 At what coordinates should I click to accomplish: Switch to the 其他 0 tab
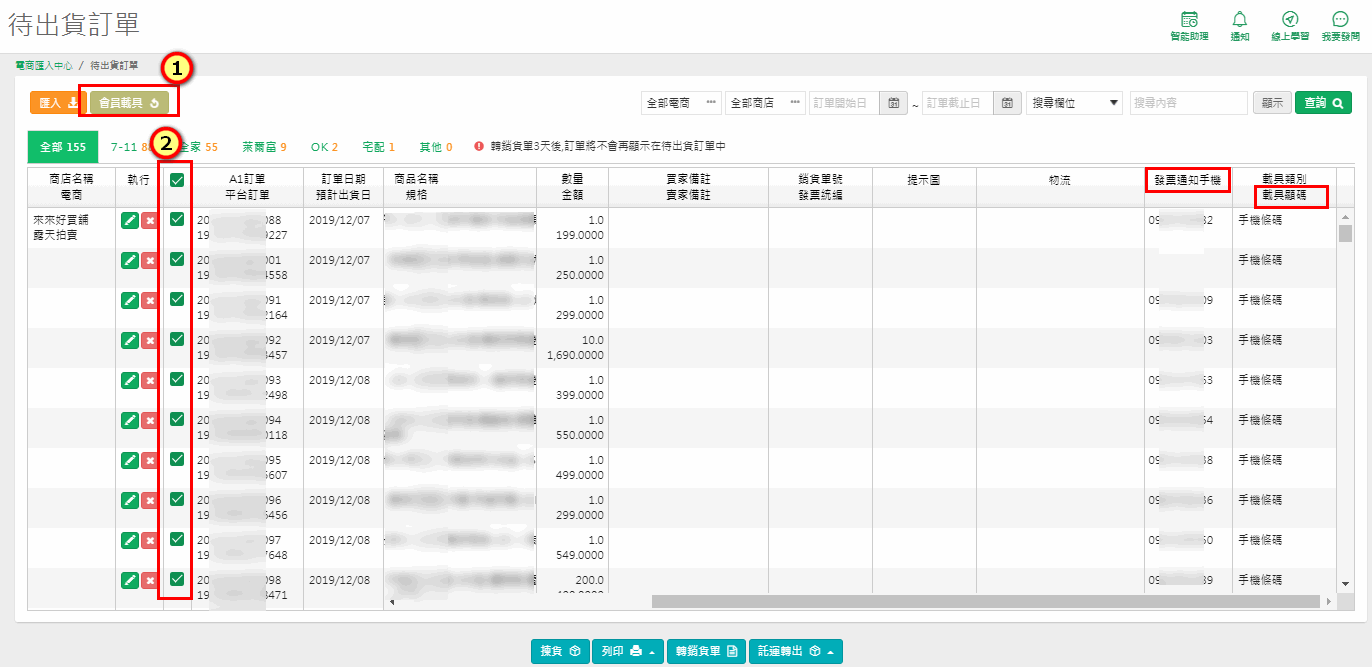point(435,146)
